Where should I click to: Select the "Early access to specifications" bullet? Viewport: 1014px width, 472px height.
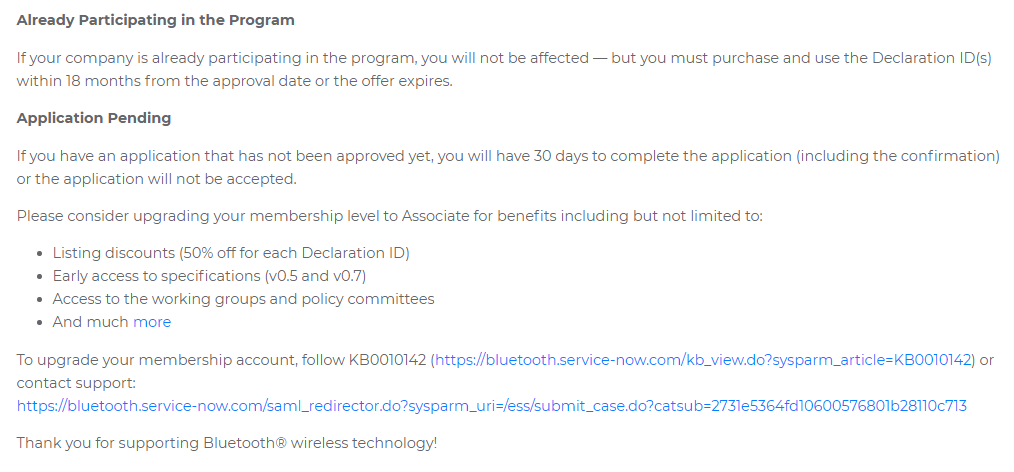(x=156, y=276)
